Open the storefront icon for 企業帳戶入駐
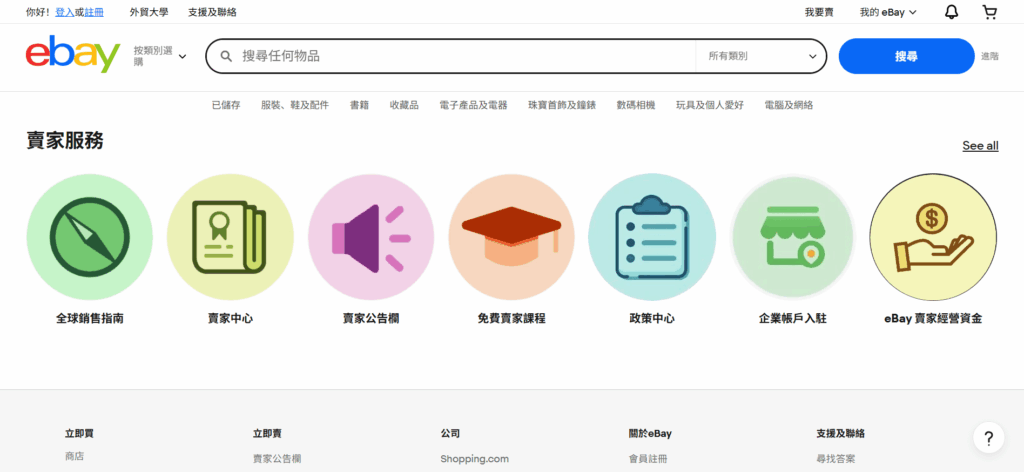Image resolution: width=1024 pixels, height=472 pixels. 792,237
